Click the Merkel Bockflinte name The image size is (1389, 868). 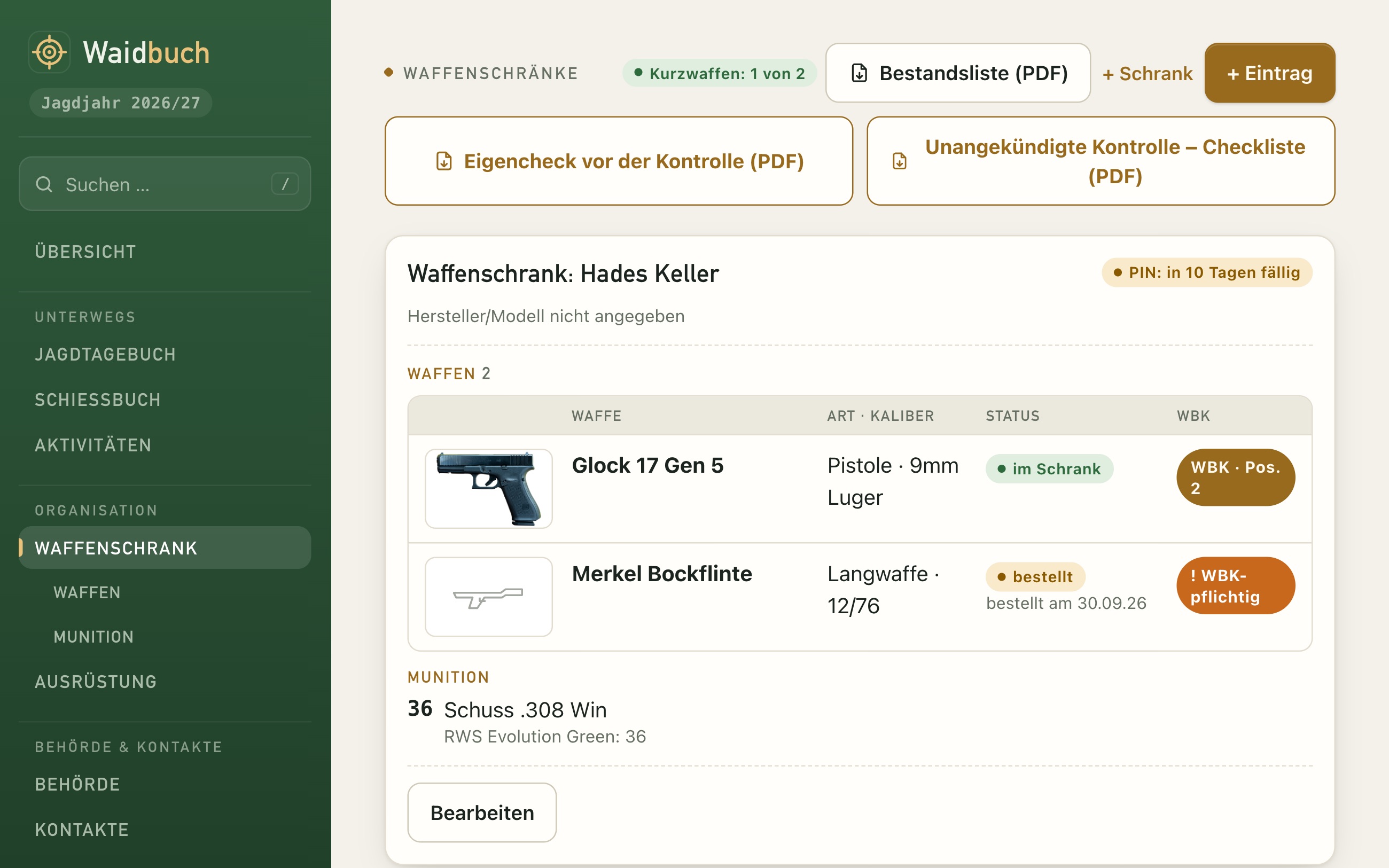coord(662,574)
